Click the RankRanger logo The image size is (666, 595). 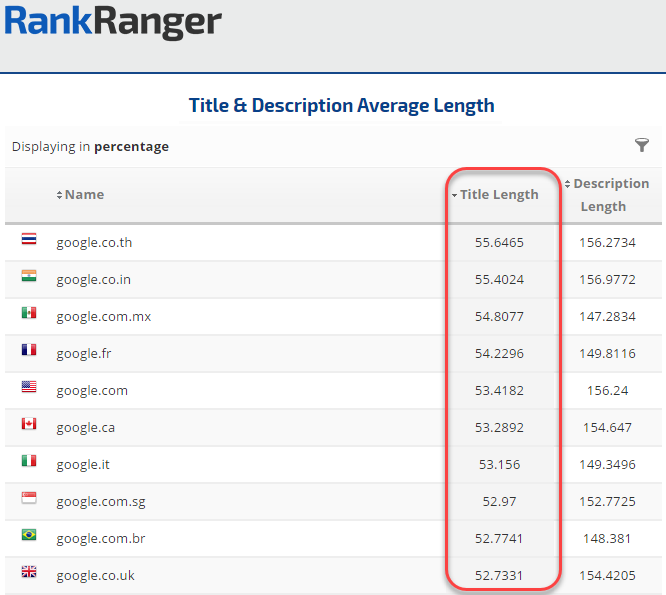[113, 22]
